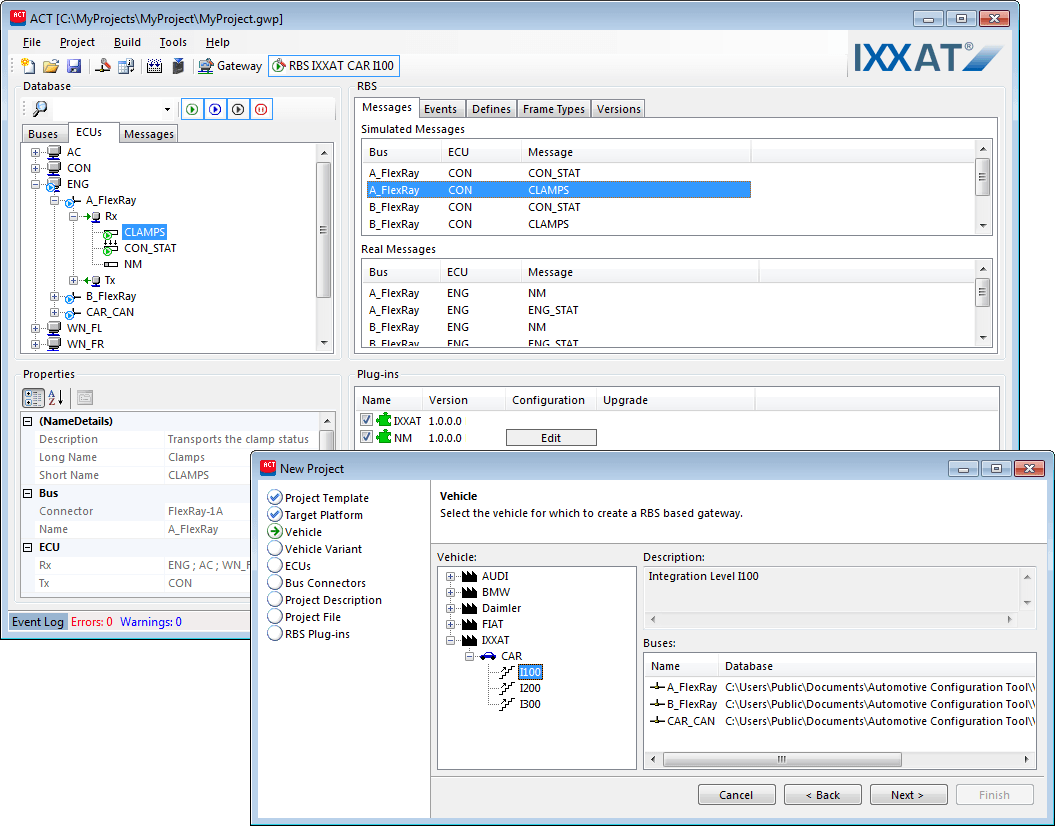
Task: Switch to the Versions tab in RBS
Action: tap(618, 109)
